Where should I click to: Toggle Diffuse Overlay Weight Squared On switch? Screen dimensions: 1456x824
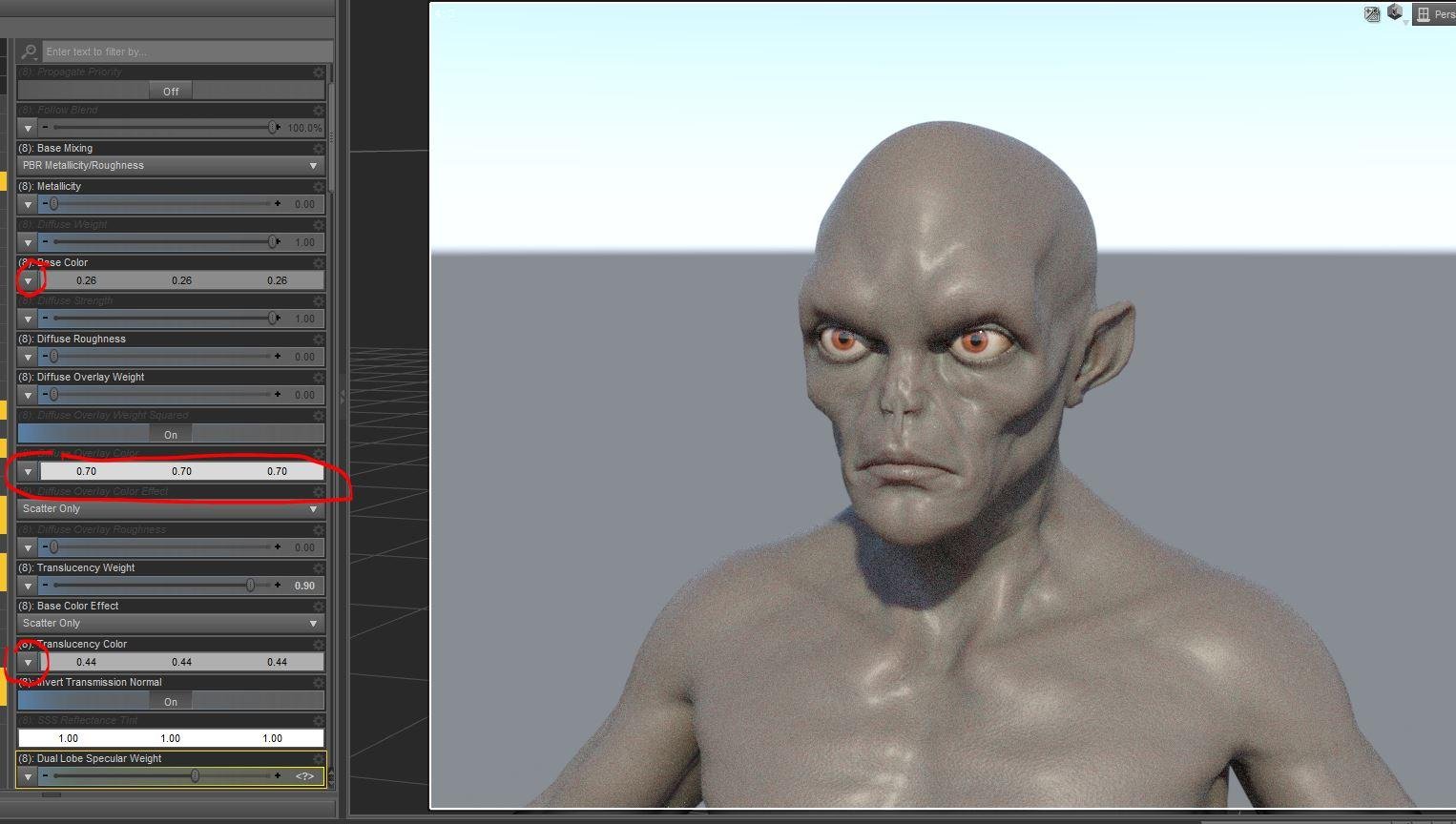(171, 434)
